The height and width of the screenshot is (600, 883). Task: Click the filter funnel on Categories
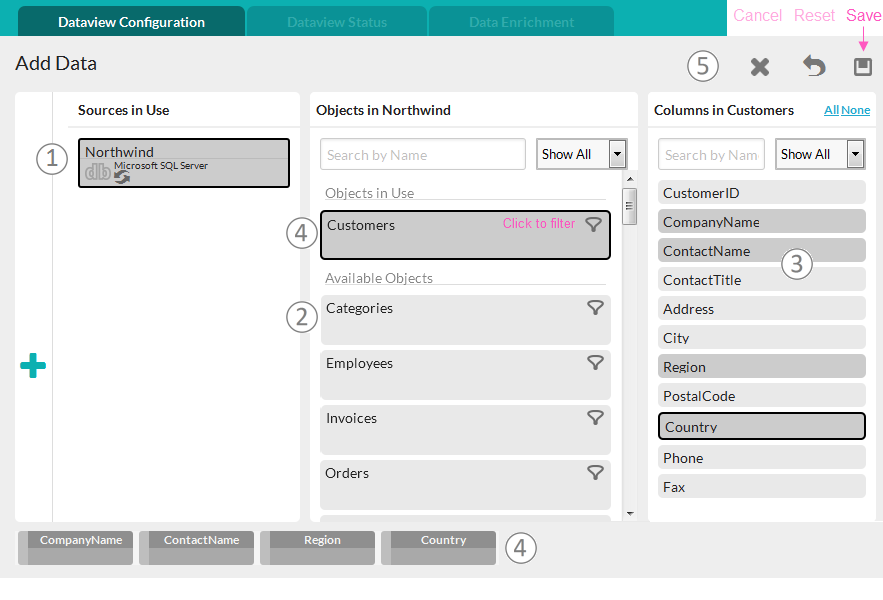coord(595,308)
